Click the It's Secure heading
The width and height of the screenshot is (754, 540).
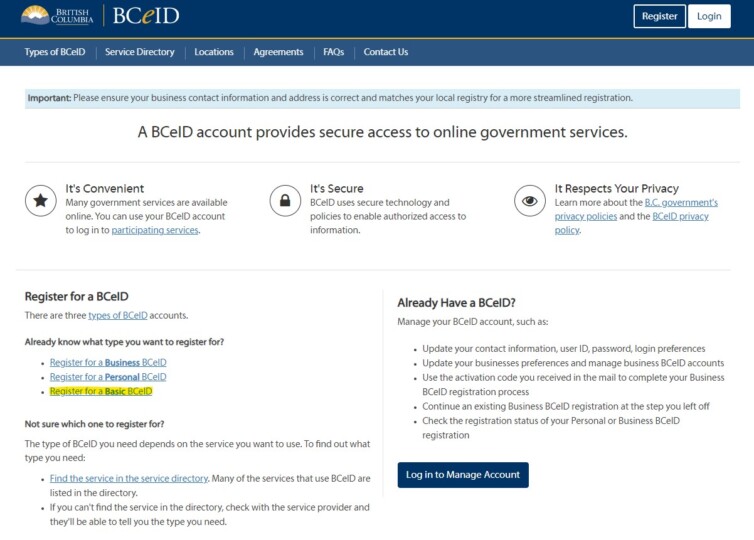(337, 188)
